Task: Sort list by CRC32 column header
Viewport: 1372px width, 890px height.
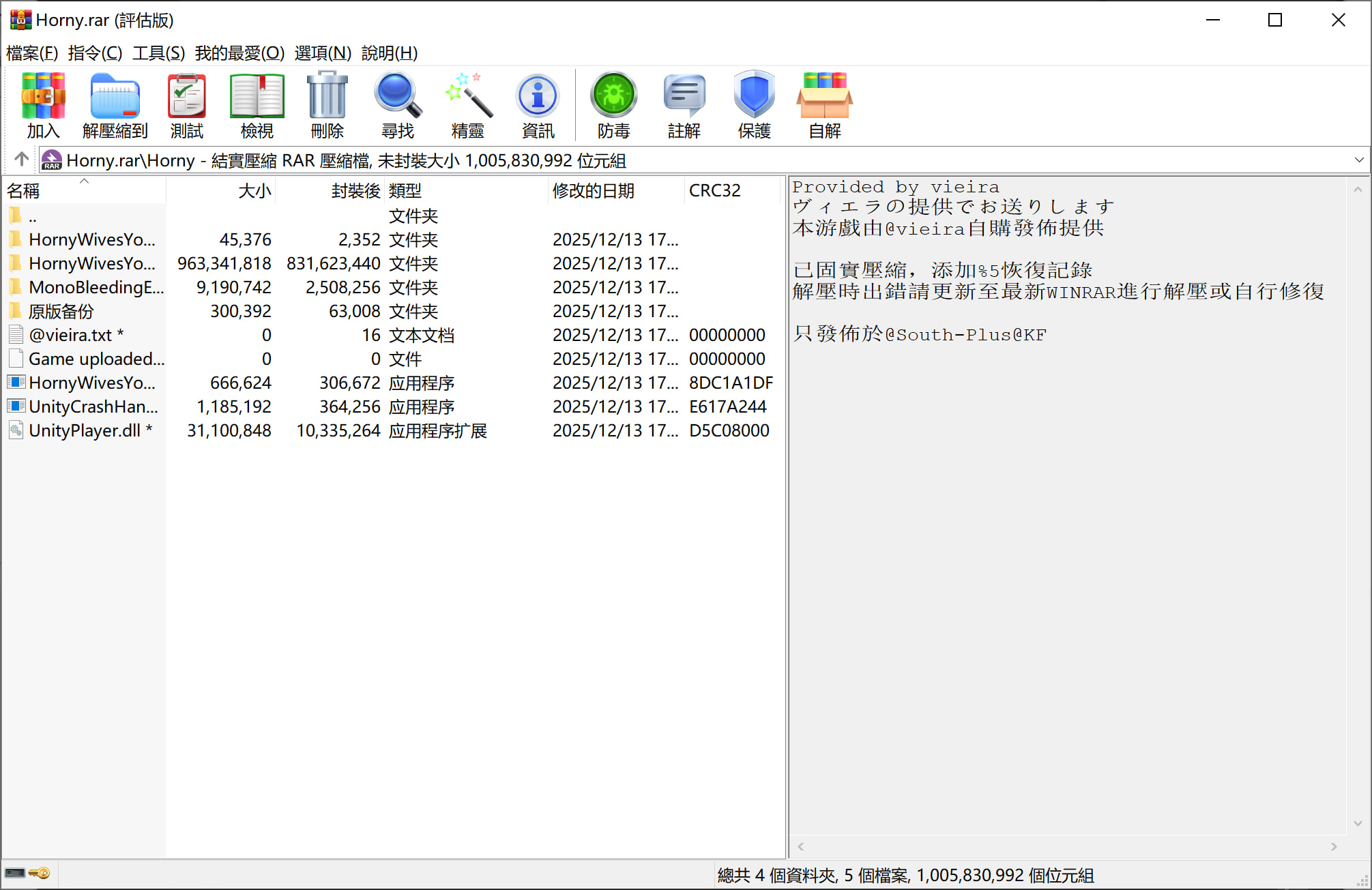Action: 714,191
